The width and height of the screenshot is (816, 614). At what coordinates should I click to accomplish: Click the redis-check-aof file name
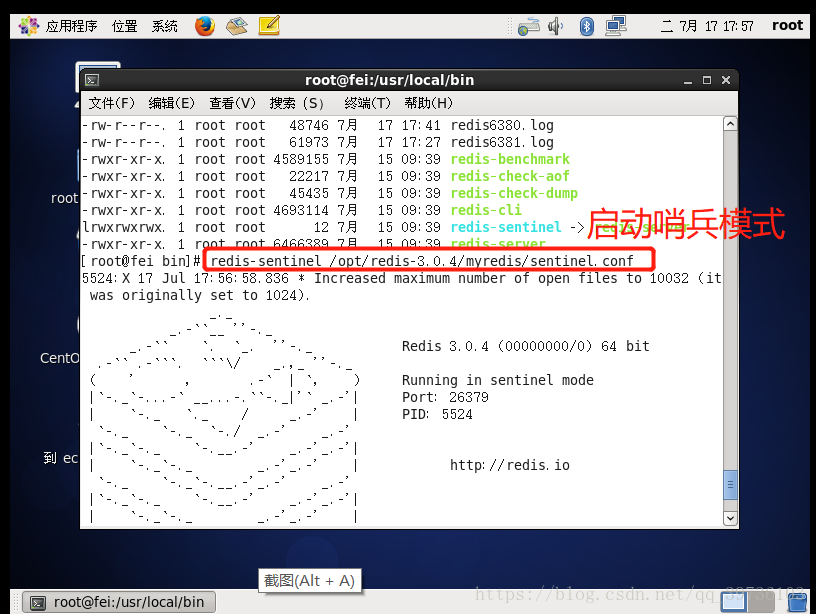coord(510,176)
